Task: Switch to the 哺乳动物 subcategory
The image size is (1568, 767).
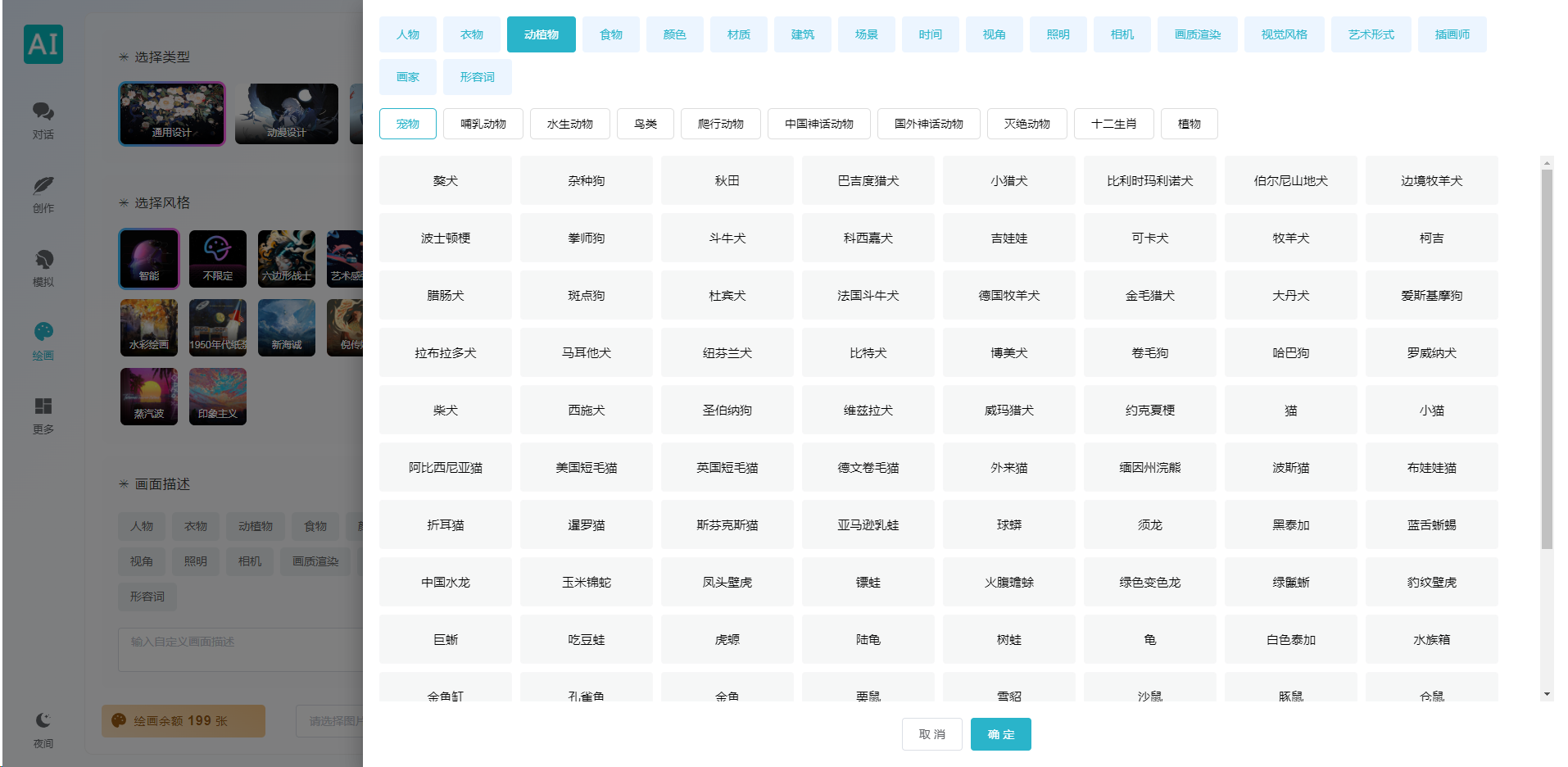Action: [x=483, y=124]
